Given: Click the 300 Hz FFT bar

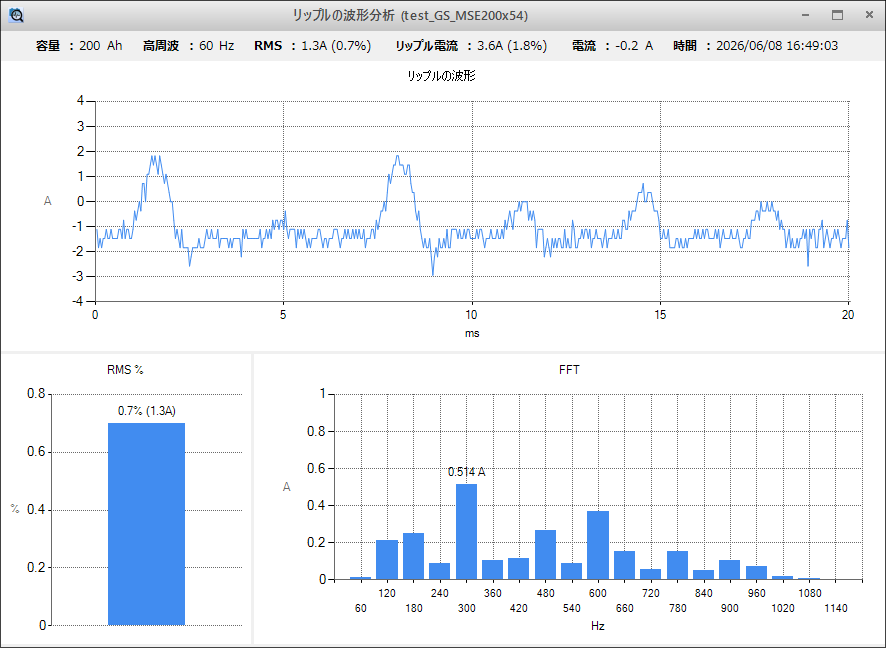Looking at the screenshot, I should click(x=466, y=532).
